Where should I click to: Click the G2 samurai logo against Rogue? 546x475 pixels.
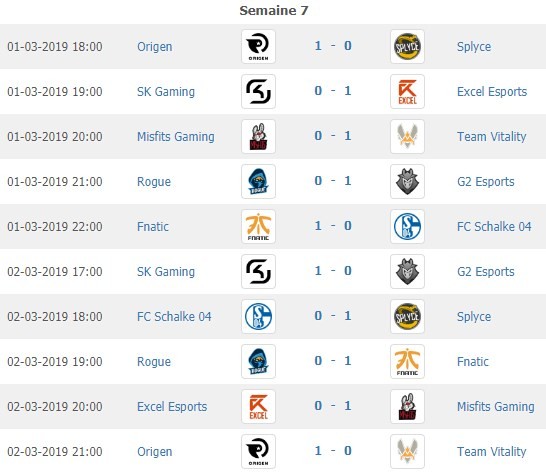pos(407,181)
